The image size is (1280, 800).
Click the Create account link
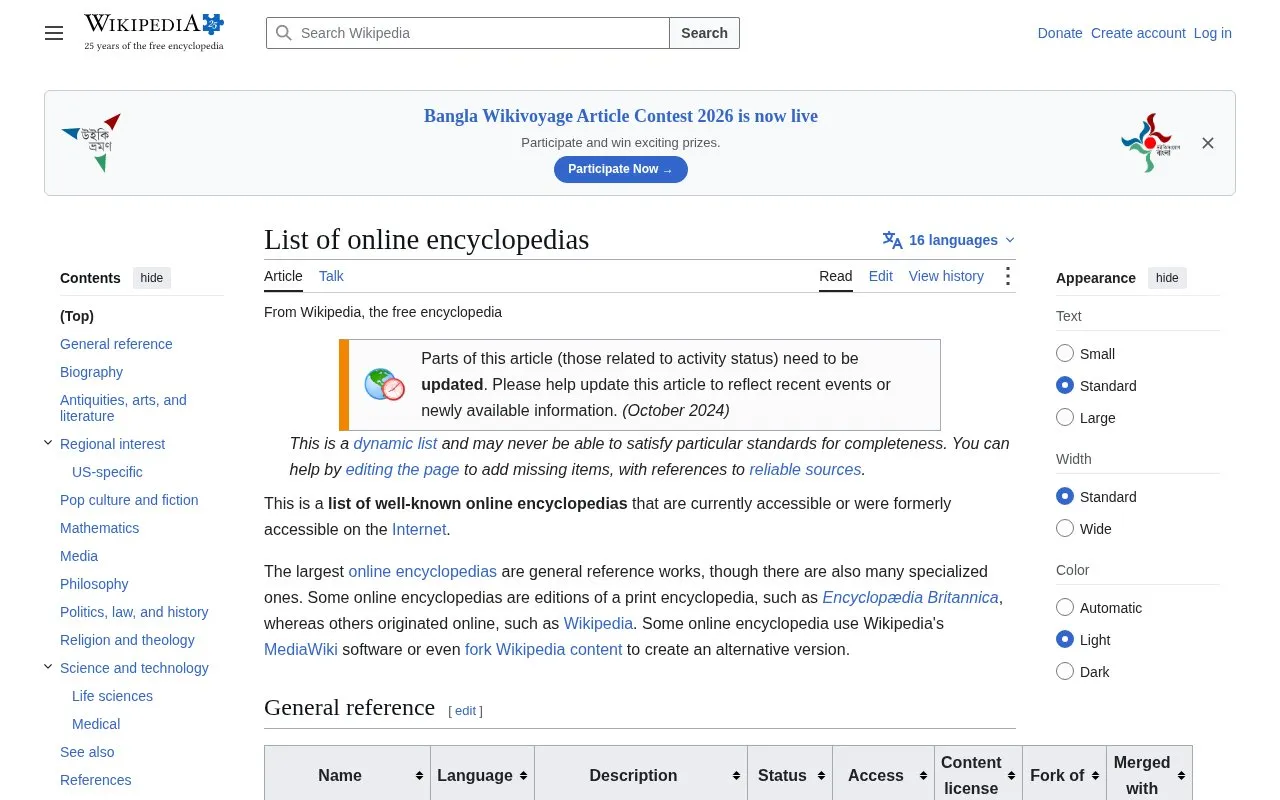click(x=1138, y=33)
